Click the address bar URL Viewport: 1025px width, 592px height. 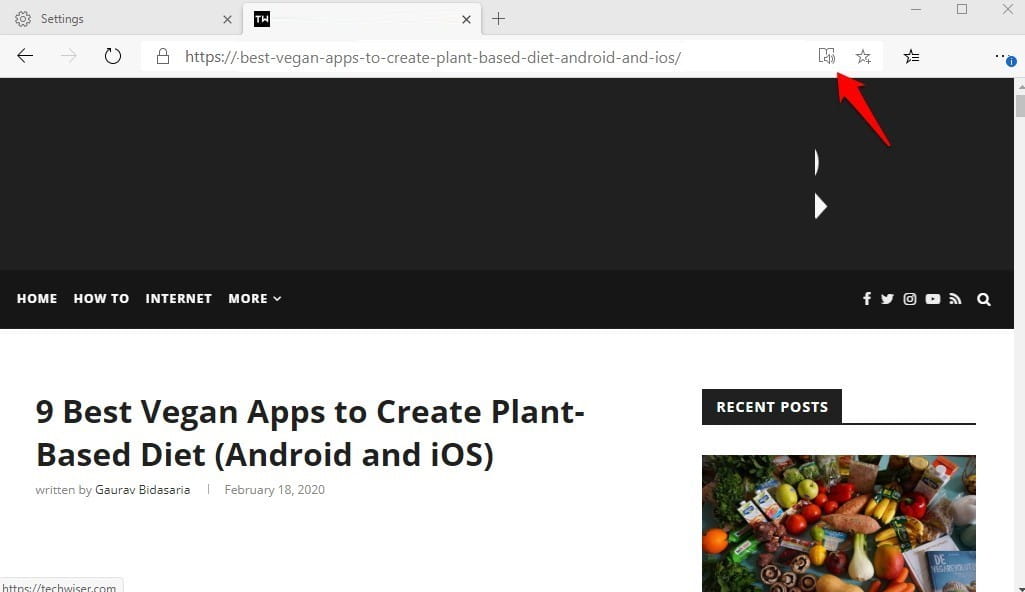[x=433, y=57]
